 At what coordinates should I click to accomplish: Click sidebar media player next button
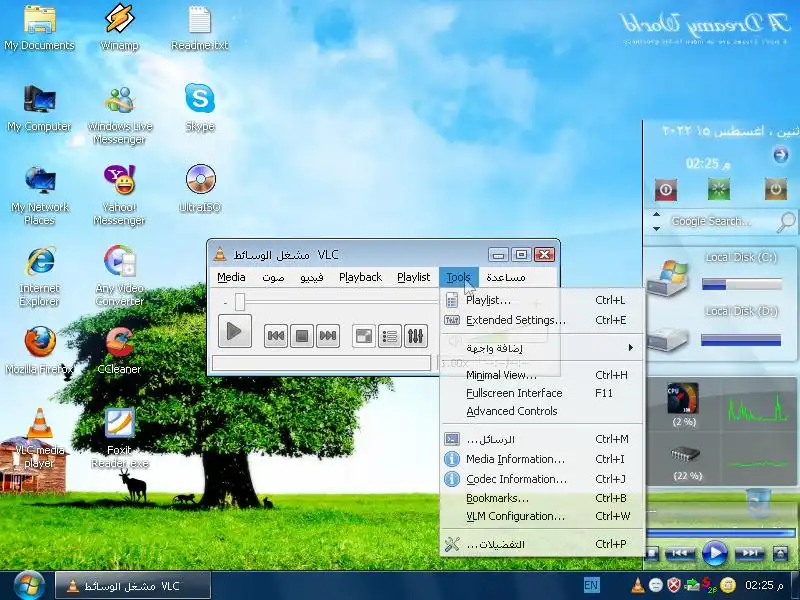[x=749, y=553]
